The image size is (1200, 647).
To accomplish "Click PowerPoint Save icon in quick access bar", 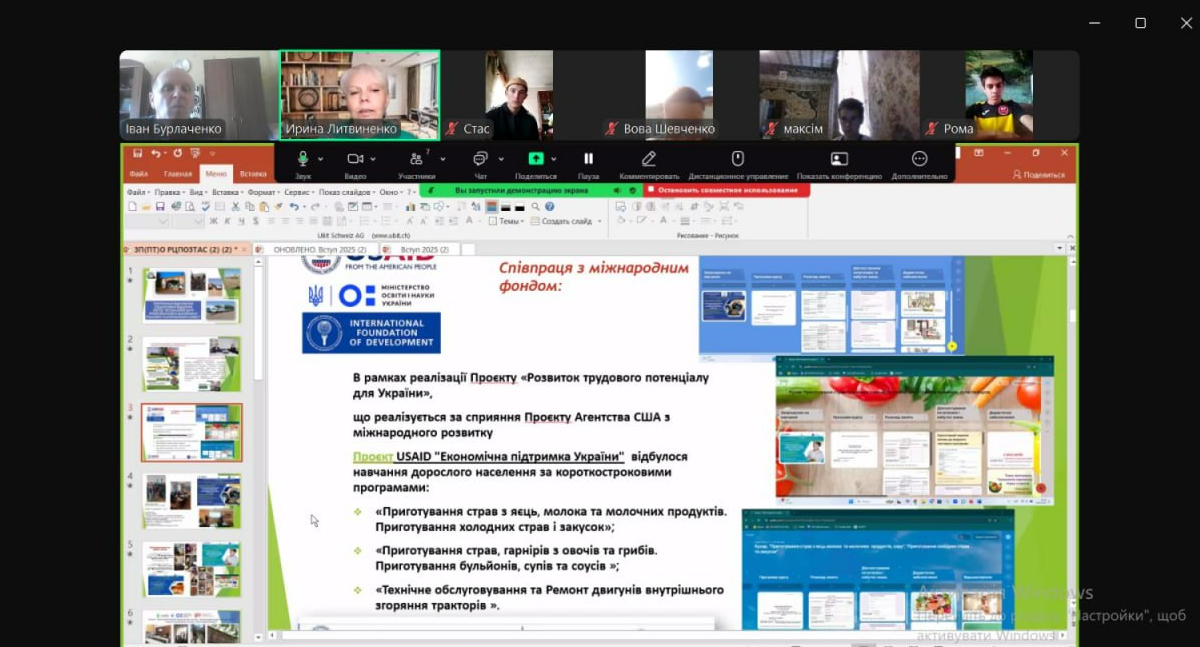I will tap(137, 154).
